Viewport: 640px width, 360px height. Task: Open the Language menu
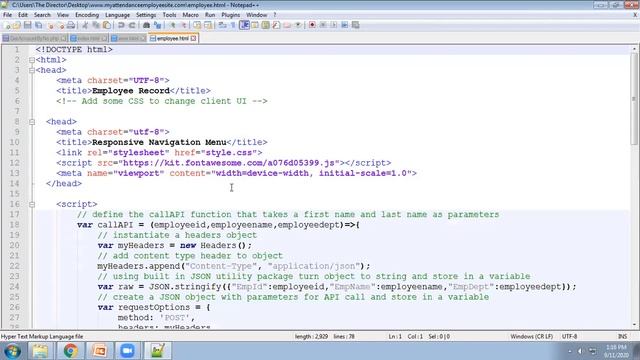point(117,15)
